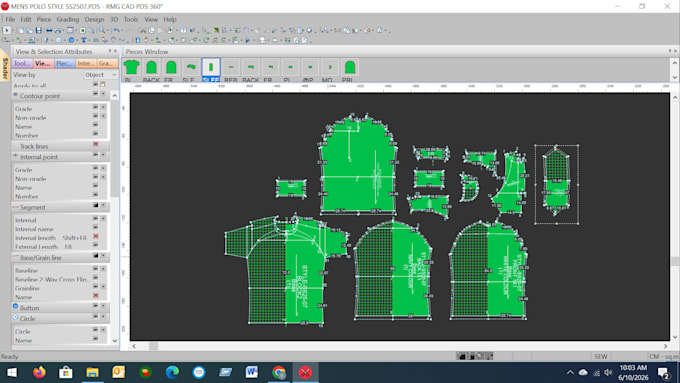Image resolution: width=680 pixels, height=383 pixels.
Task: Click the Undo arrow toolbar icon
Action: [116, 30]
